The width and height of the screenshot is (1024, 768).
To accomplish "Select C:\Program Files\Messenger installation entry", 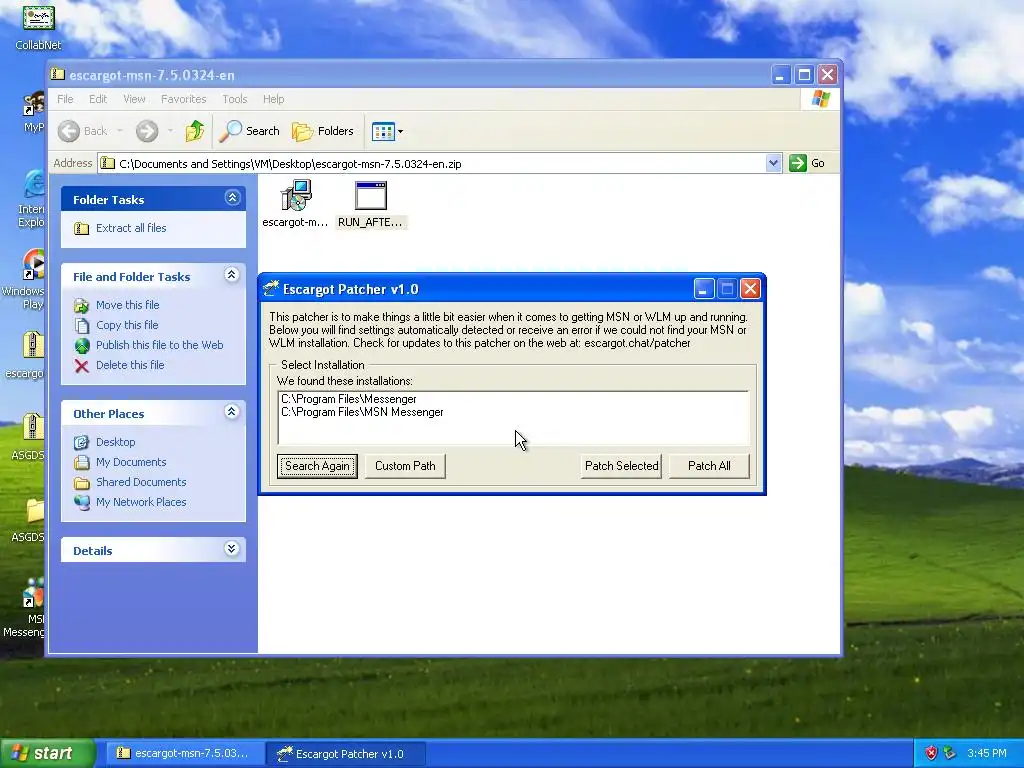I will [x=349, y=399].
